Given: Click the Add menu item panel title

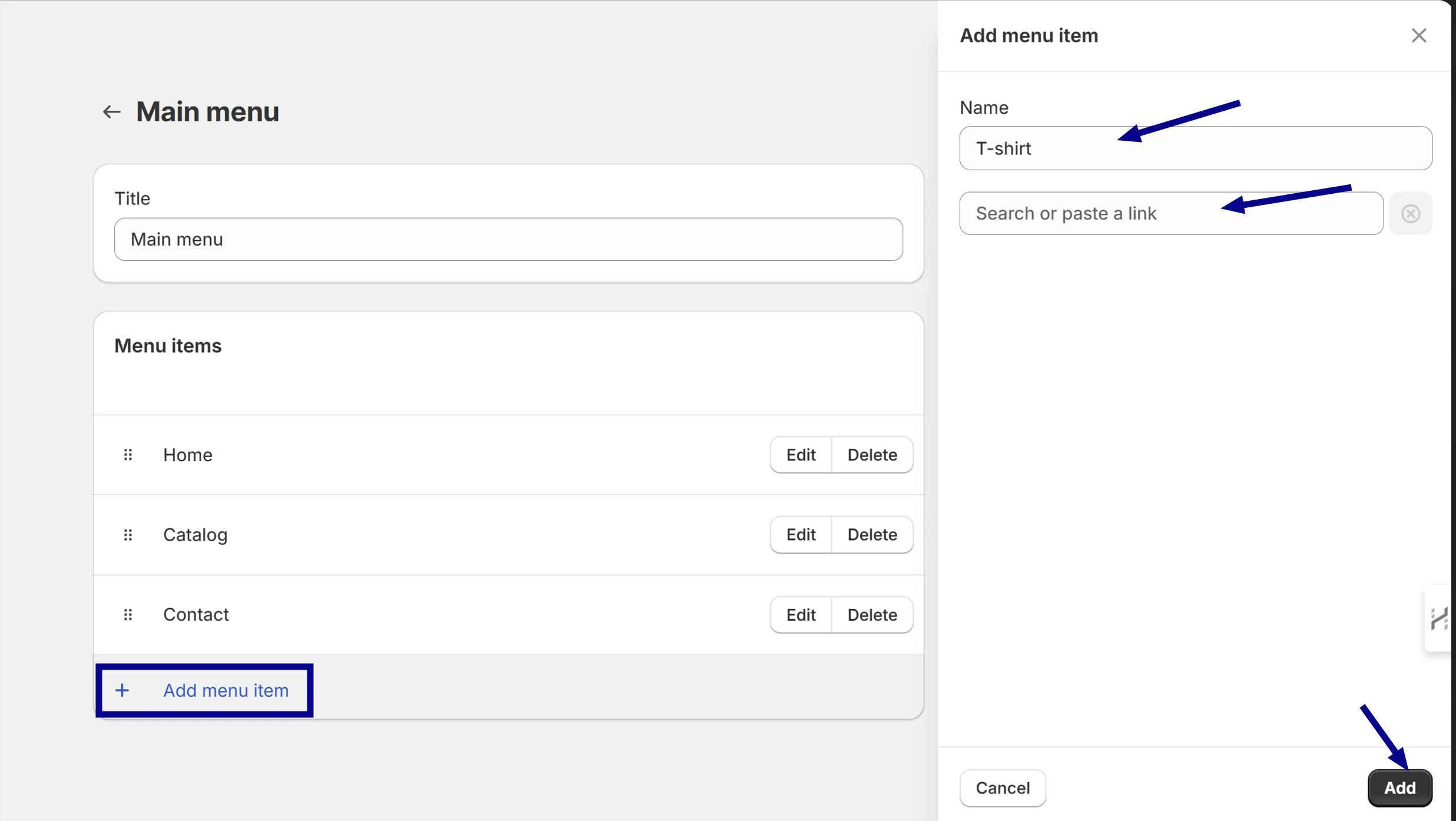Looking at the screenshot, I should coord(1029,36).
